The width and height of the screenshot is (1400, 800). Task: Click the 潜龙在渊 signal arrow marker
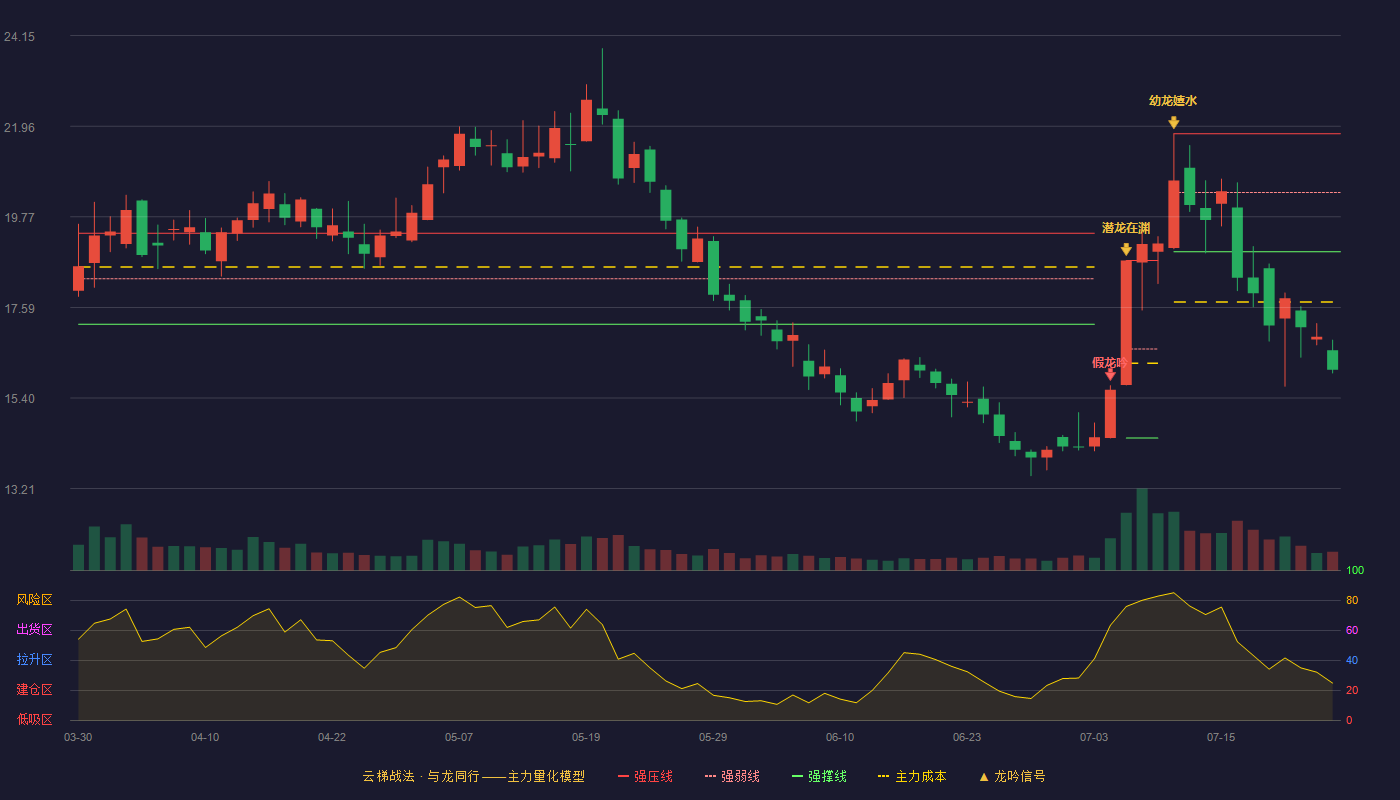[1126, 250]
